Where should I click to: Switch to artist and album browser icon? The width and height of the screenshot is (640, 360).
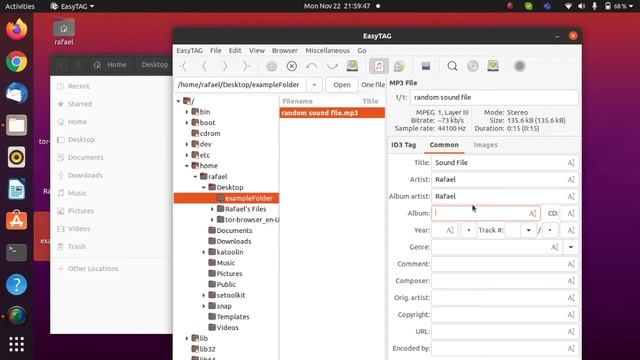[x=399, y=66]
